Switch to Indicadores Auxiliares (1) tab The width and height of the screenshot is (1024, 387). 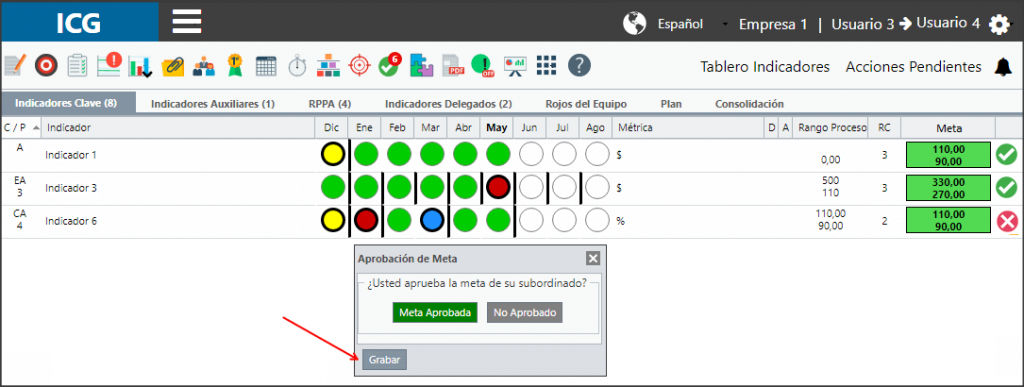pos(212,104)
